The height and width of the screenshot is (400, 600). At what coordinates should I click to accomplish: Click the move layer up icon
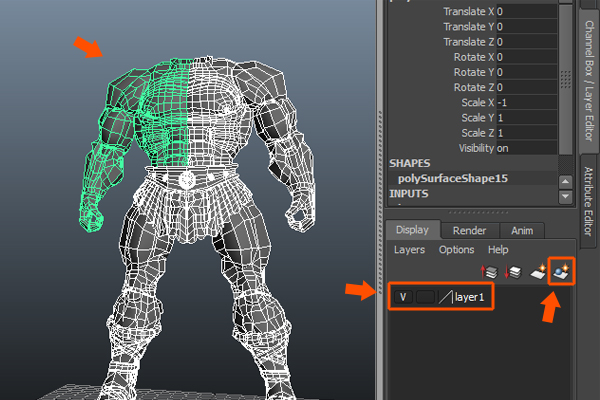(490, 271)
